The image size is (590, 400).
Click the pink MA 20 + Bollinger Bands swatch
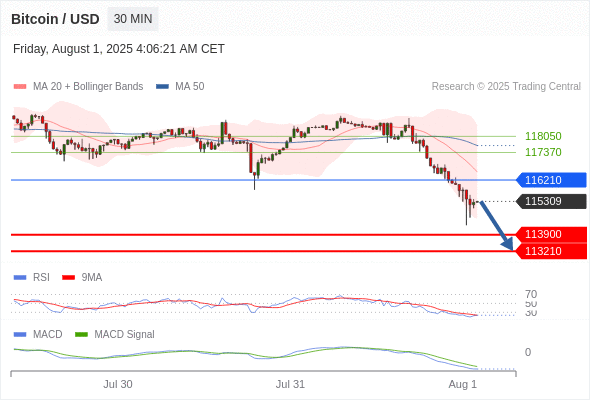point(20,87)
